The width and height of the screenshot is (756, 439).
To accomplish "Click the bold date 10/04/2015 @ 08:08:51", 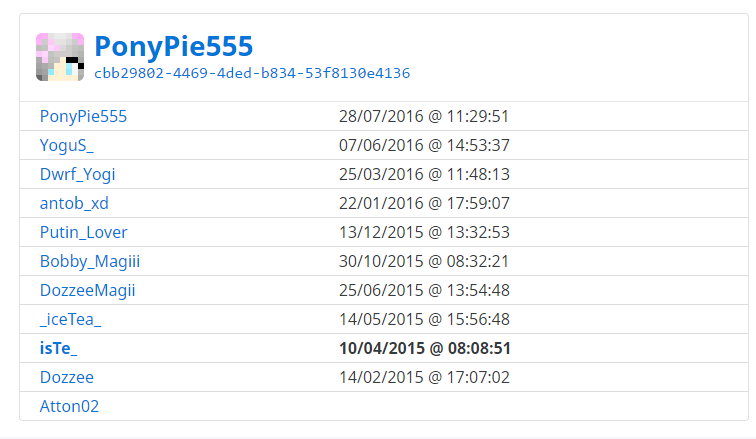I will [x=425, y=348].
